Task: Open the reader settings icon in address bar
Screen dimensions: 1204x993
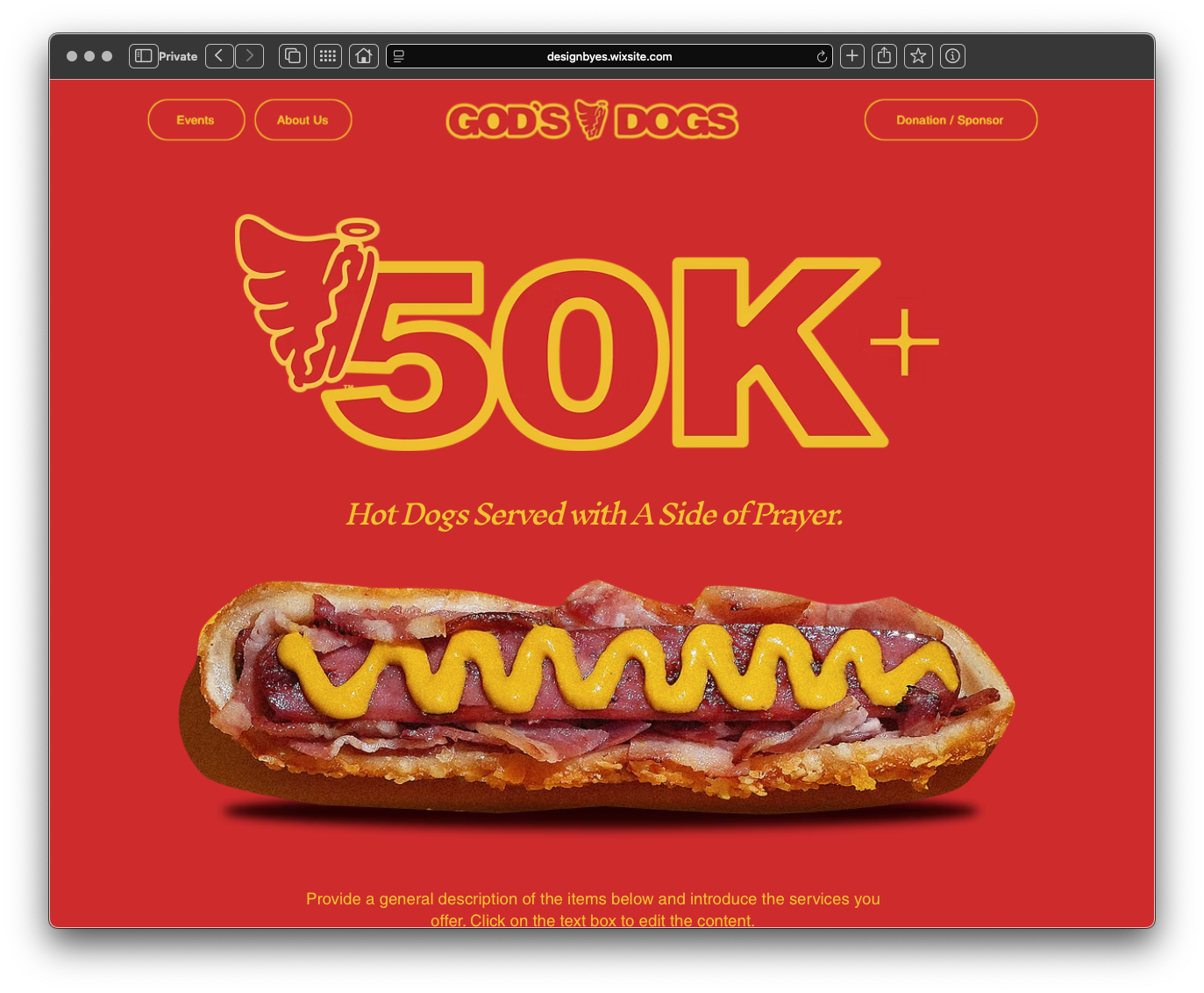Action: click(x=399, y=56)
